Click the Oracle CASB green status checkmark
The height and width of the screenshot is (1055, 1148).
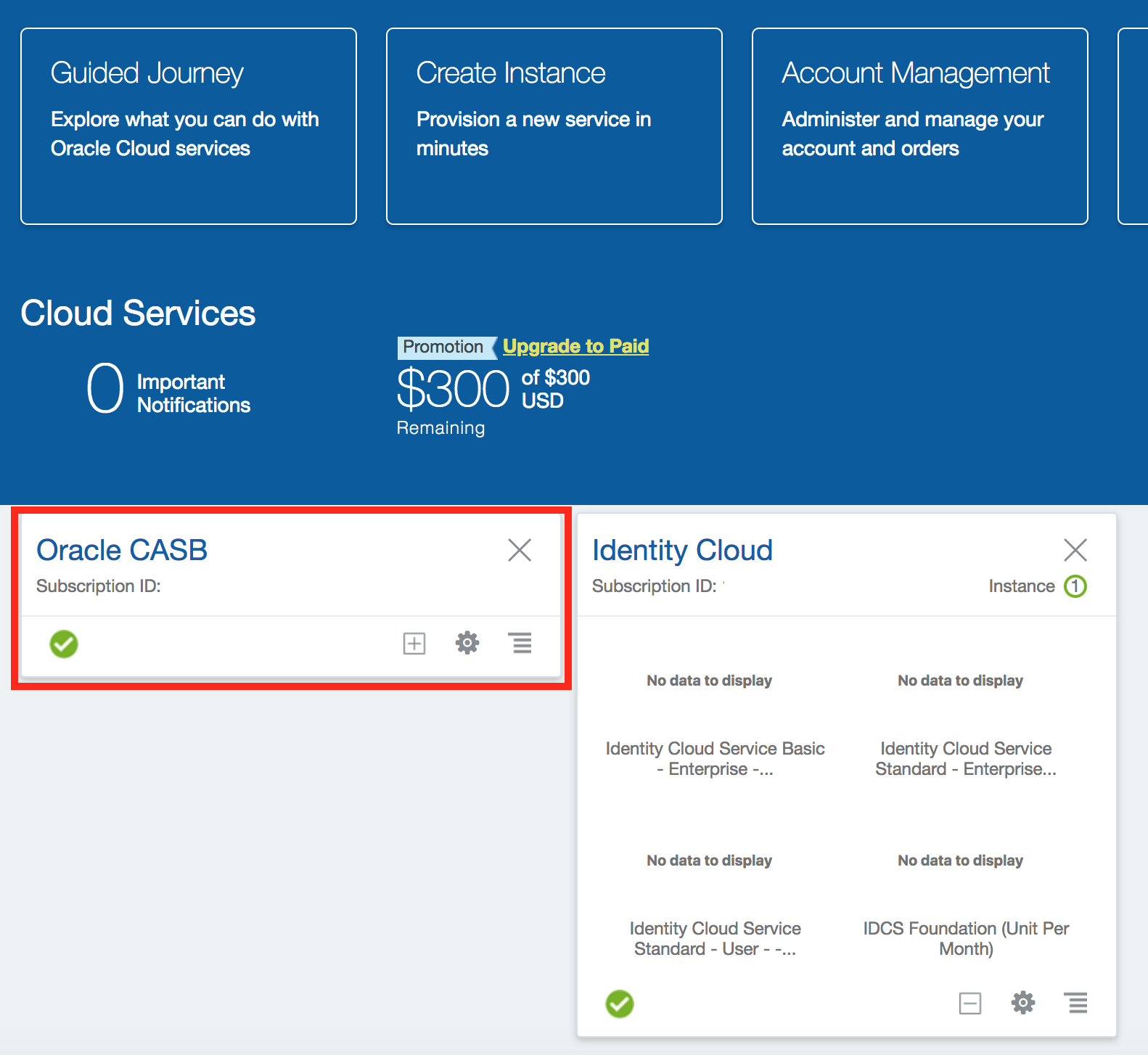coord(64,644)
